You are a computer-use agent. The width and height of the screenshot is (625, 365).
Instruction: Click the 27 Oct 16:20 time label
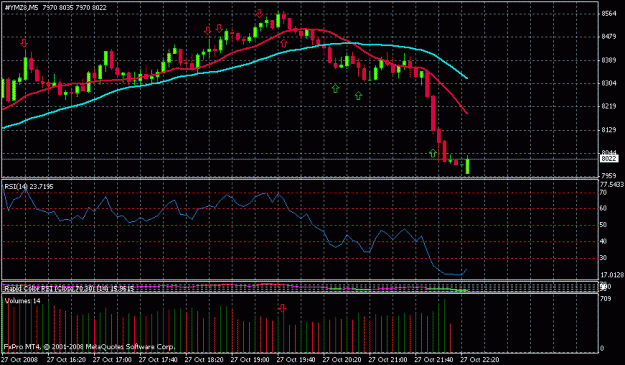[x=66, y=359]
